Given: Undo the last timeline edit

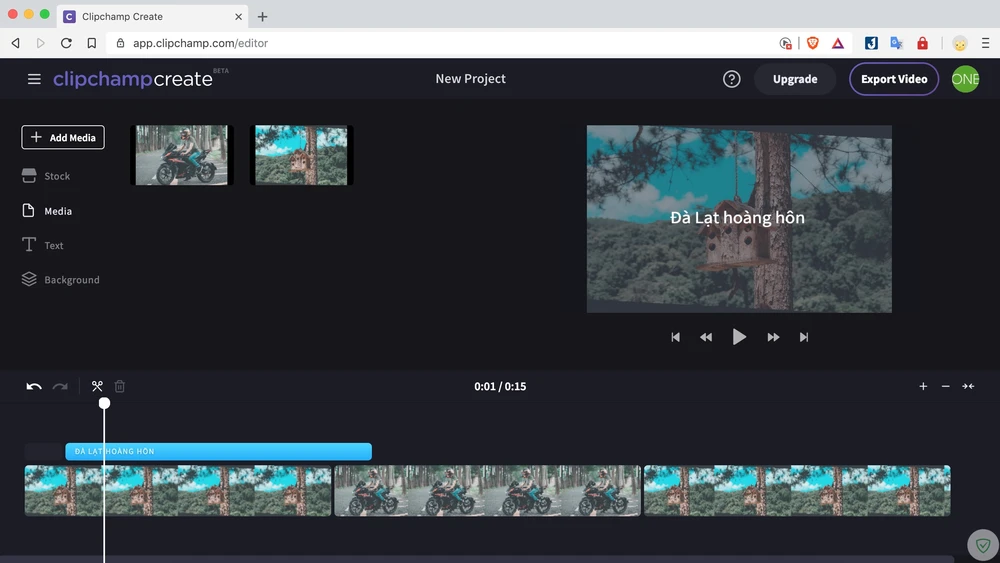Looking at the screenshot, I should (34, 387).
